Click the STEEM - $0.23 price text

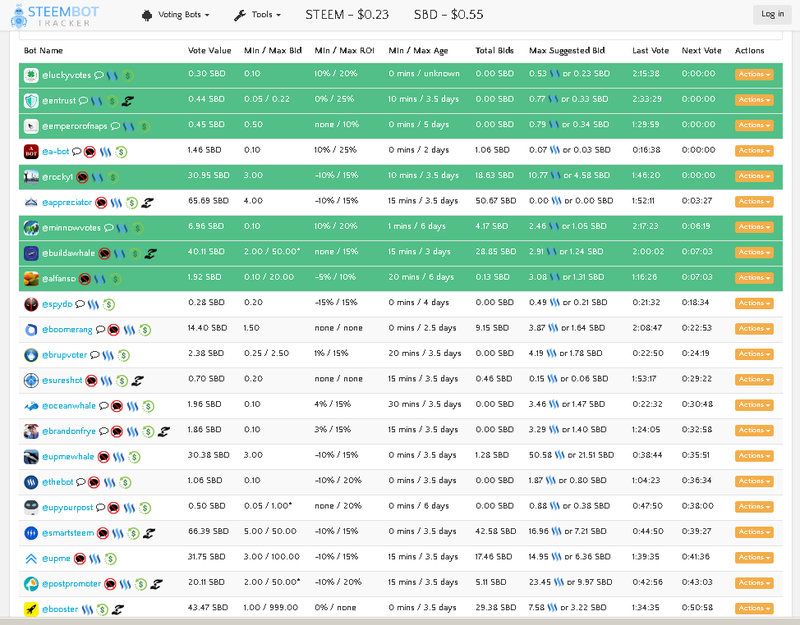tap(347, 15)
